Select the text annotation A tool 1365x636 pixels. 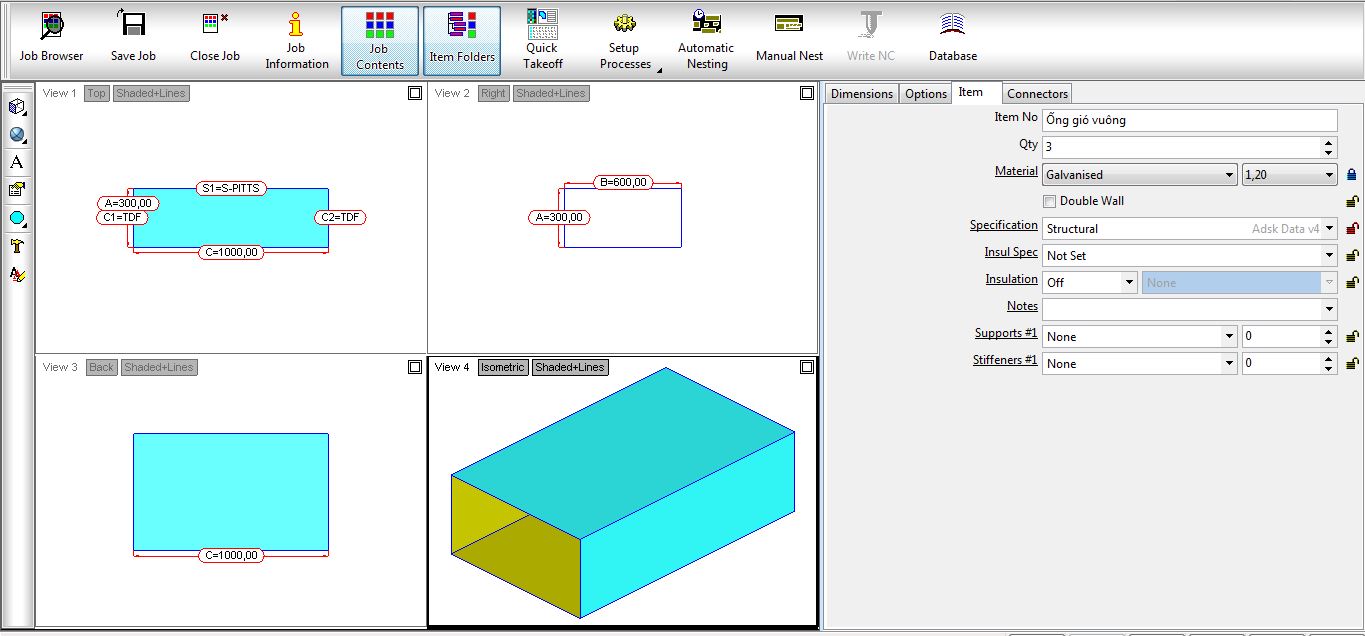pos(16,162)
